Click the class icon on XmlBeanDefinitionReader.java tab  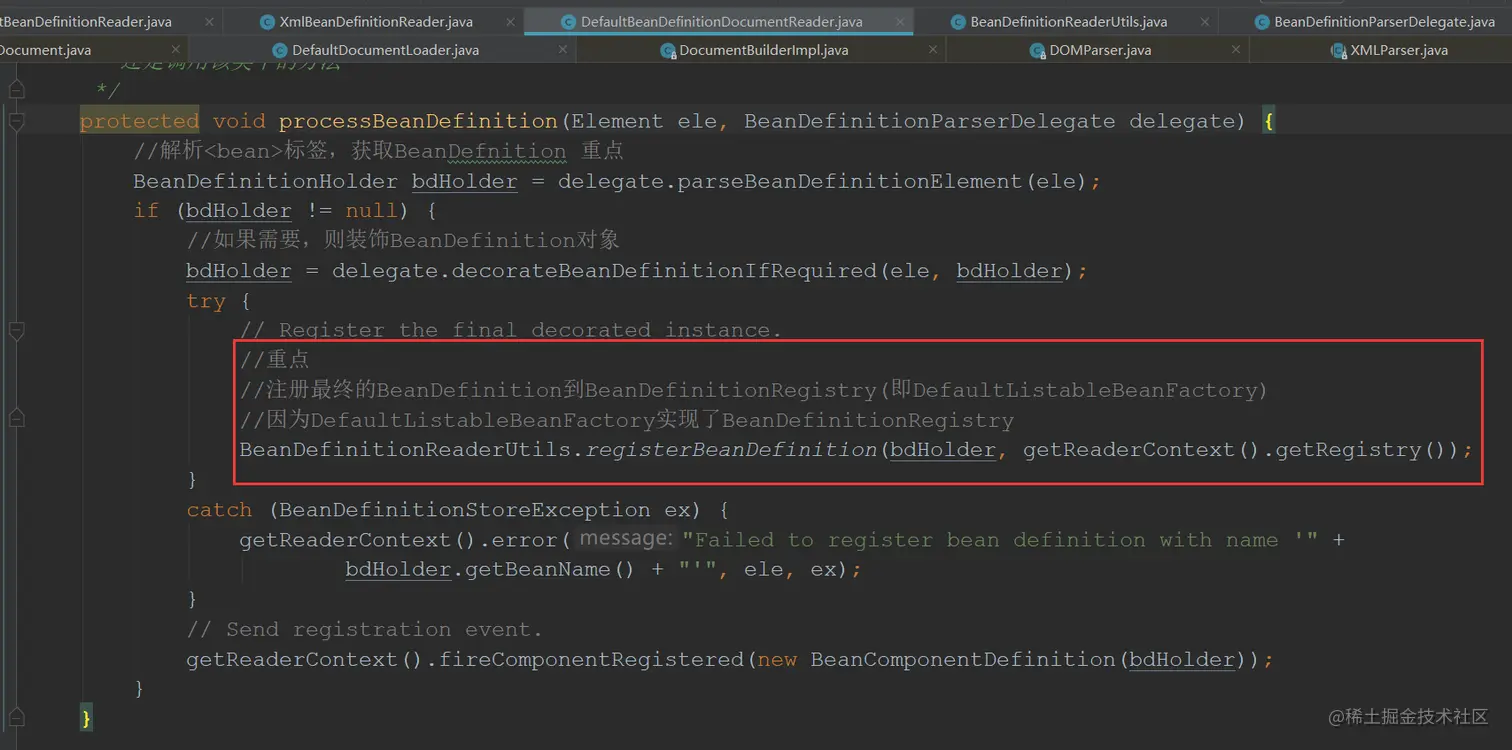pyautogui.click(x=267, y=22)
